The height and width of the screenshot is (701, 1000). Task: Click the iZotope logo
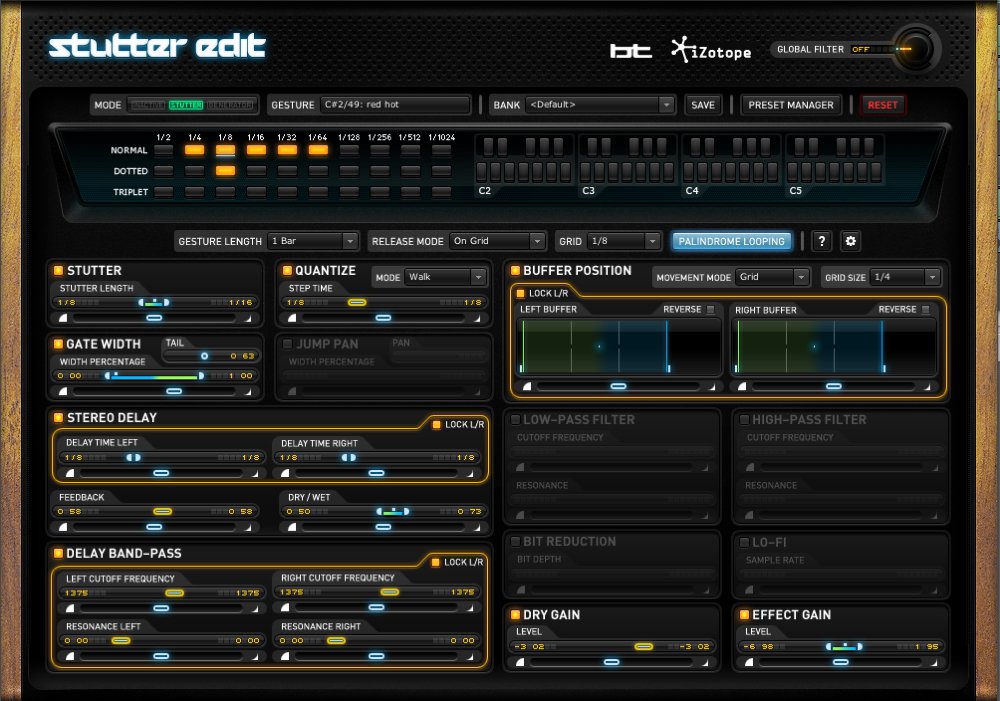[711, 49]
